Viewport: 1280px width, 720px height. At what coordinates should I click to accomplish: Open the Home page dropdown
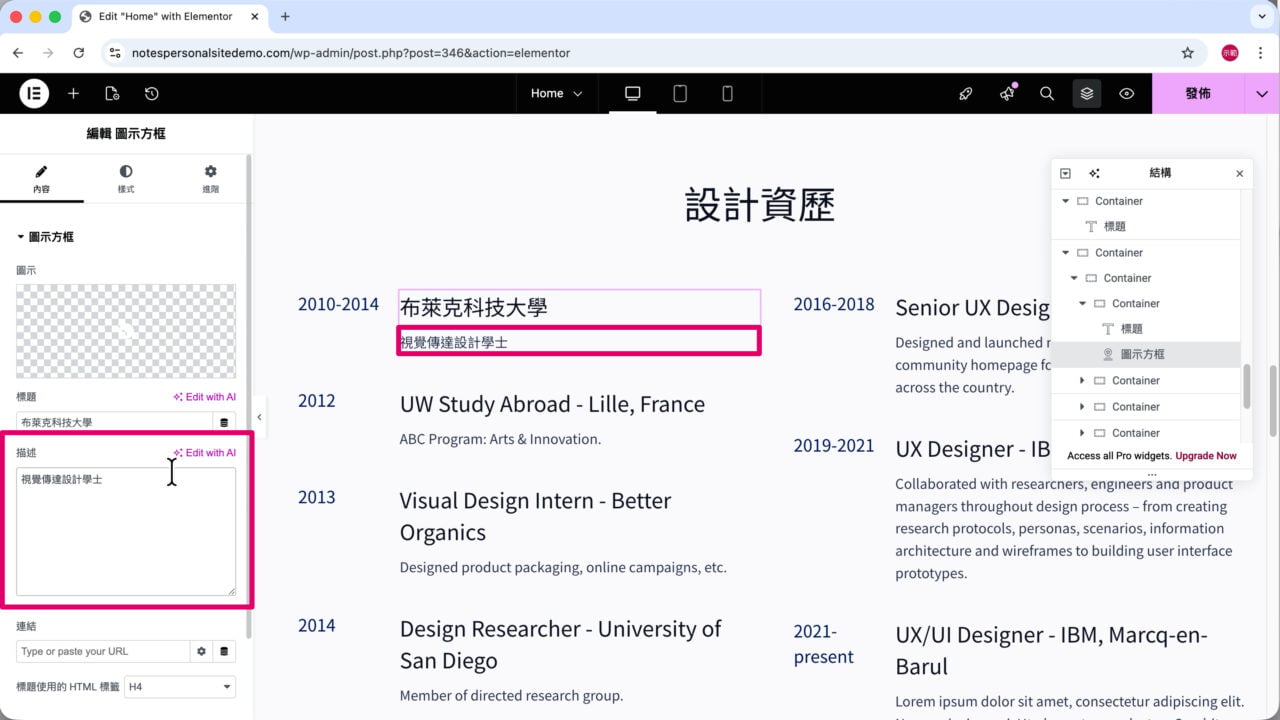click(556, 93)
